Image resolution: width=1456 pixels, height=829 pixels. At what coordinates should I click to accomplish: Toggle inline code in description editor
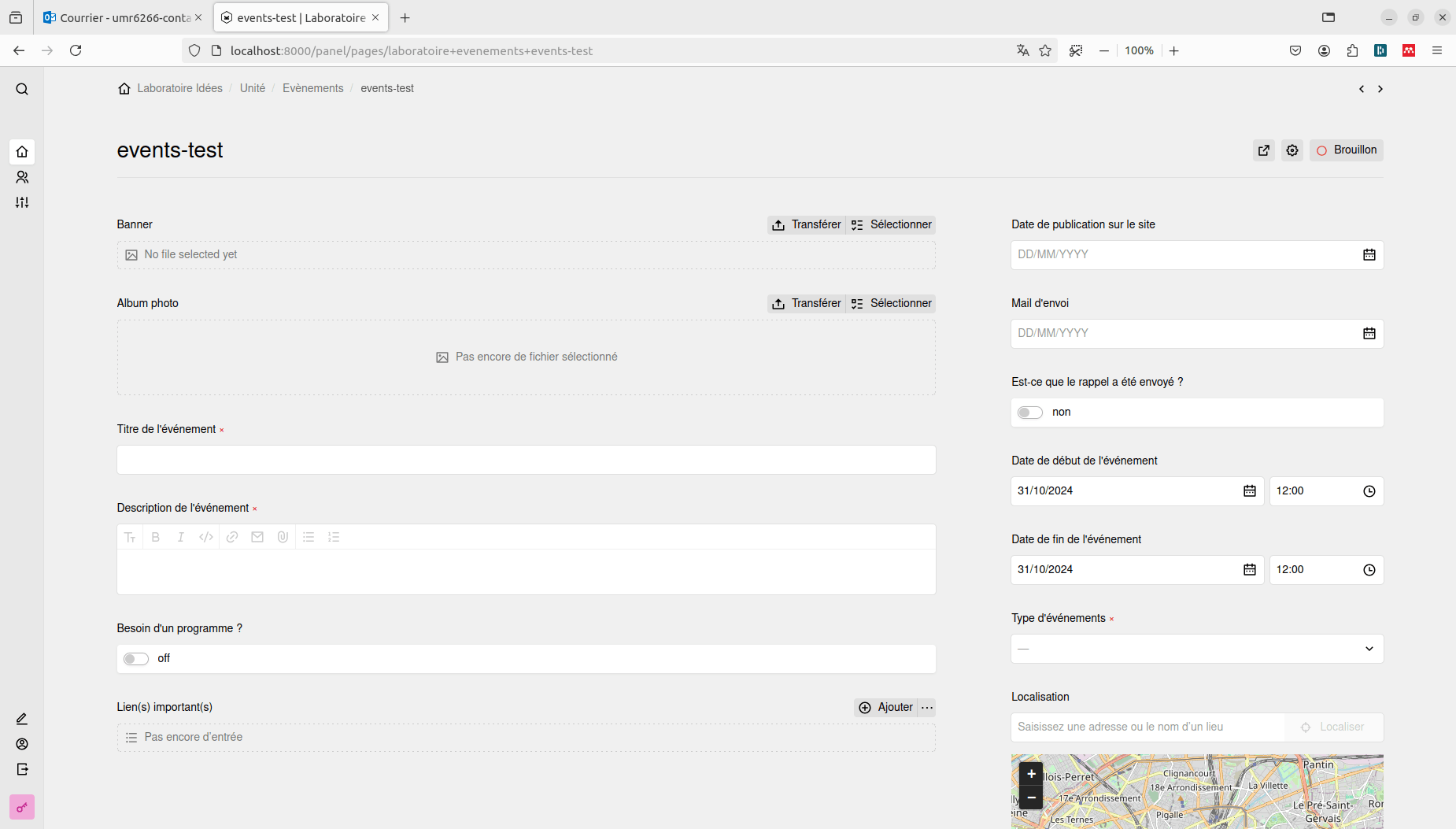pyautogui.click(x=206, y=537)
